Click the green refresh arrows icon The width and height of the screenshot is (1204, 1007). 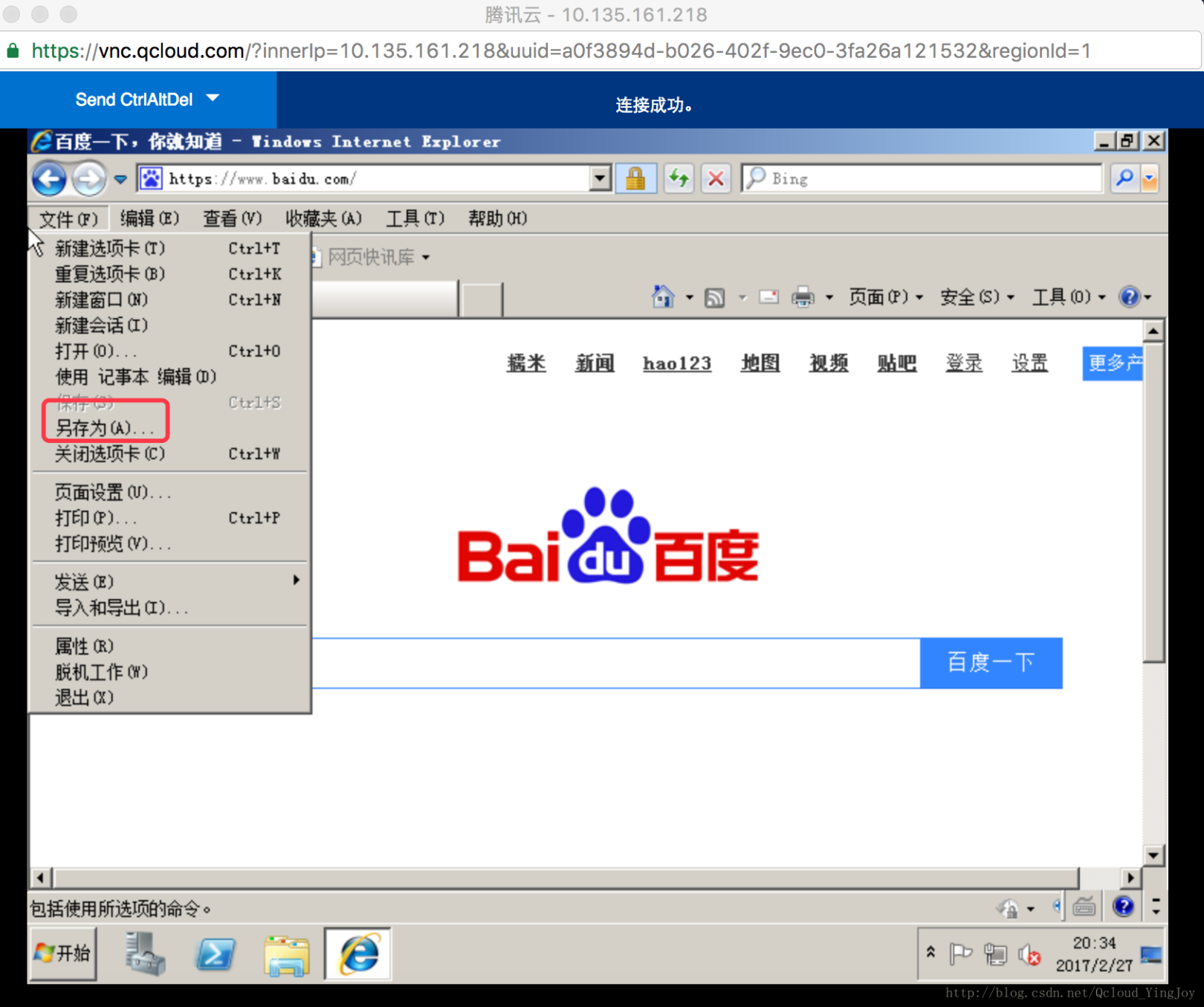tap(679, 178)
